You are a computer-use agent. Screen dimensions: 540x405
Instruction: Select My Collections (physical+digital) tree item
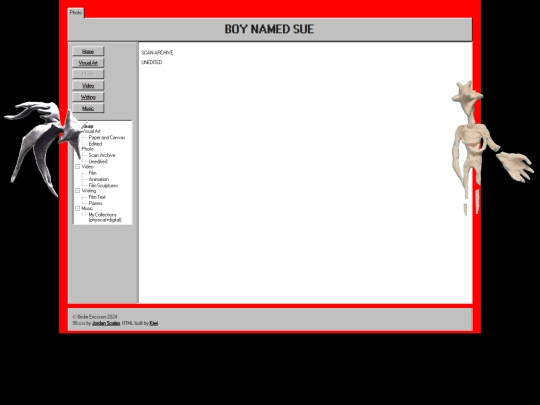(105, 217)
